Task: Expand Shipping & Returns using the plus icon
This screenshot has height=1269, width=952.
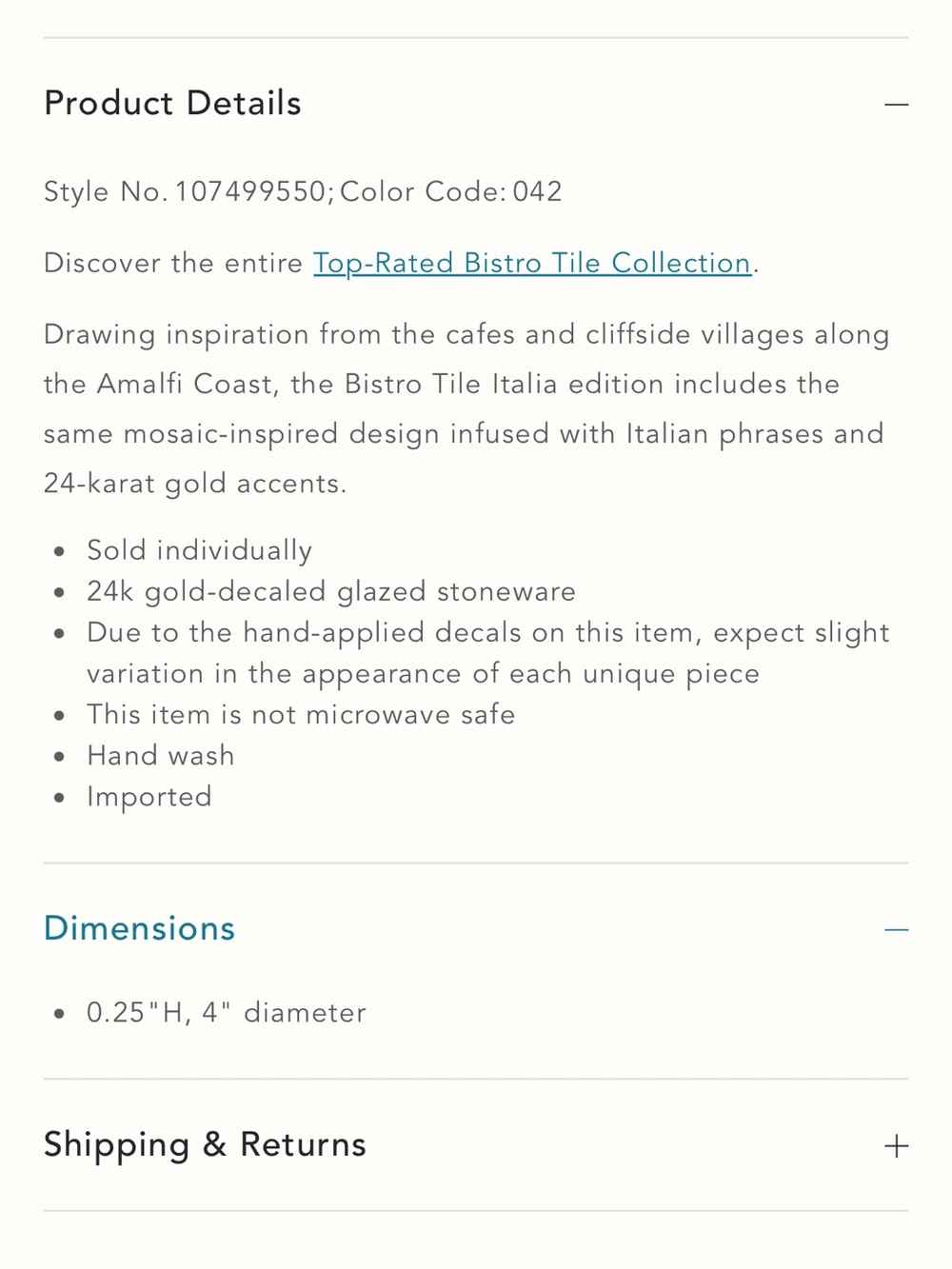Action: [896, 1145]
